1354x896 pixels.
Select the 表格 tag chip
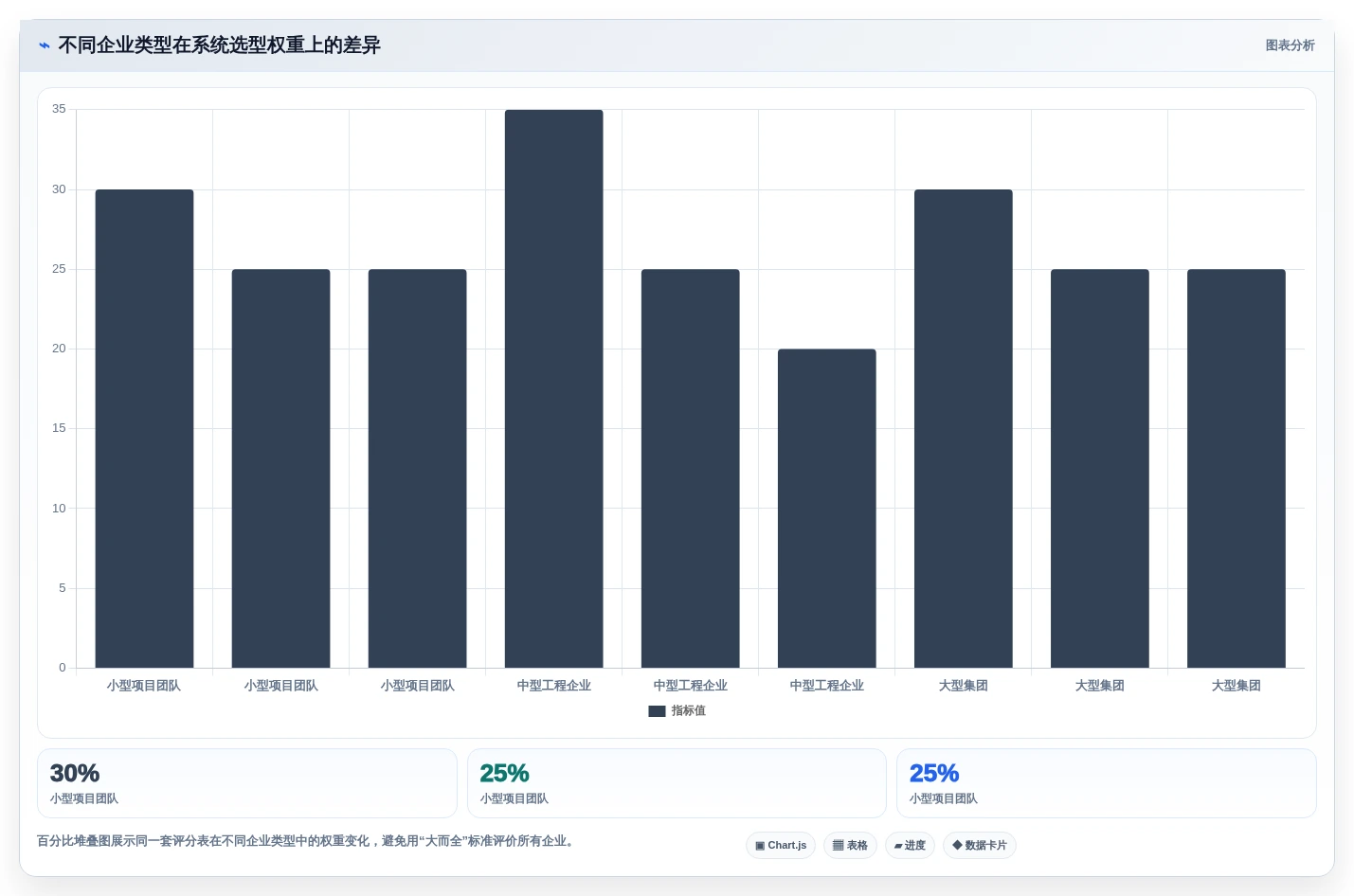pyautogui.click(x=850, y=845)
